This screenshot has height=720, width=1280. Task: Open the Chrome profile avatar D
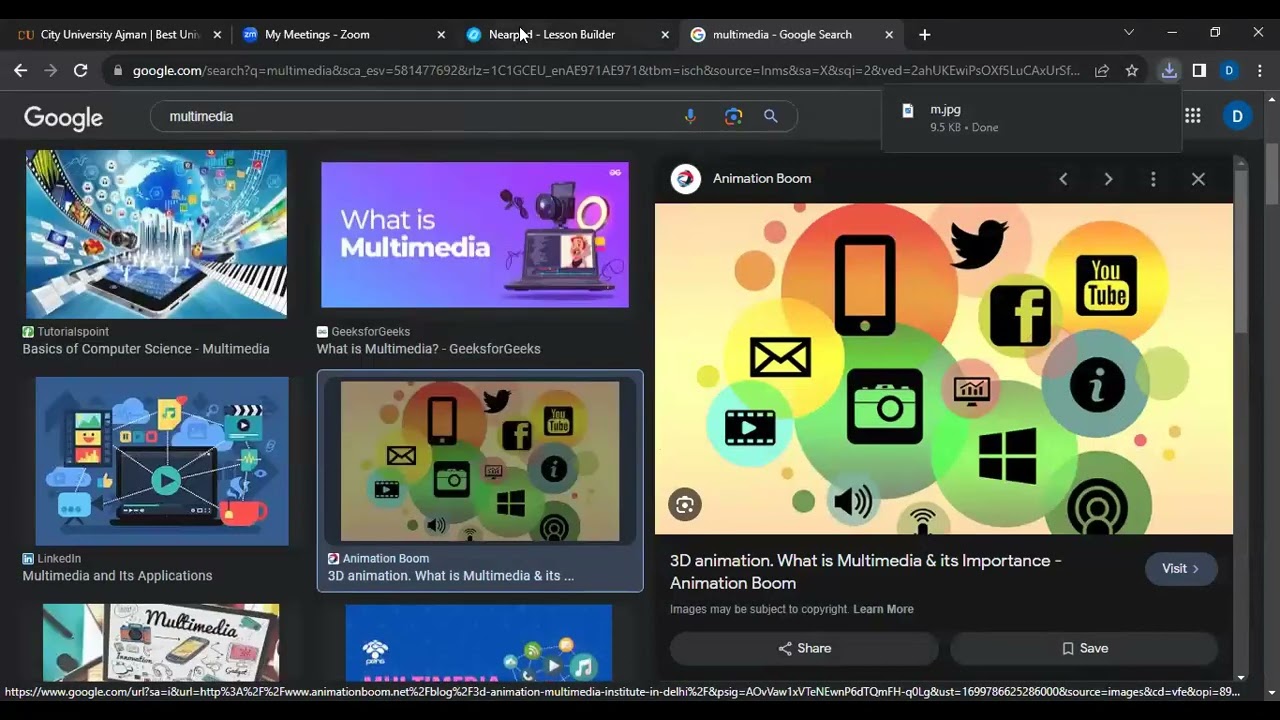click(1229, 70)
